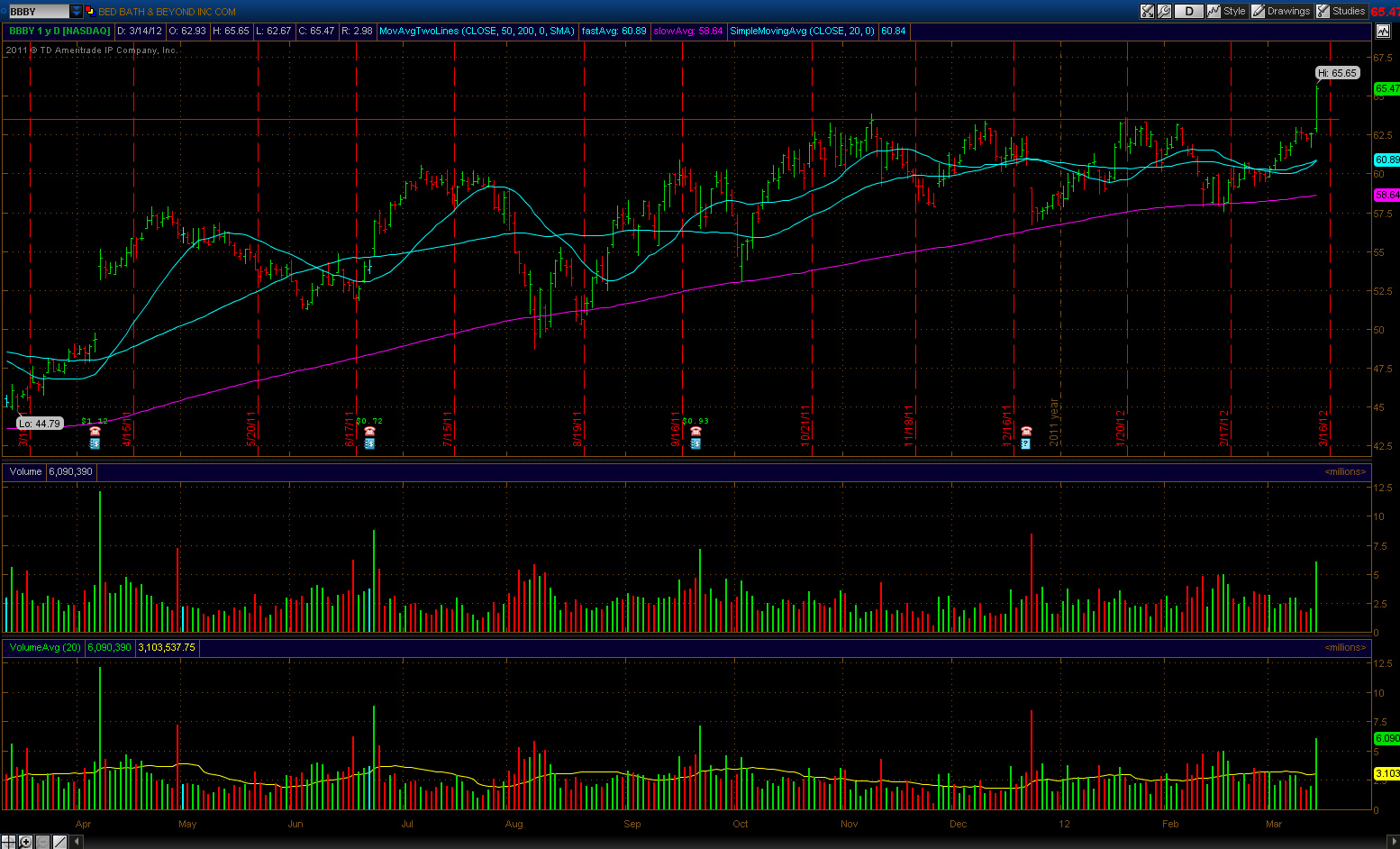Click the Mar label on time axis
1400x849 pixels.
point(1274,824)
